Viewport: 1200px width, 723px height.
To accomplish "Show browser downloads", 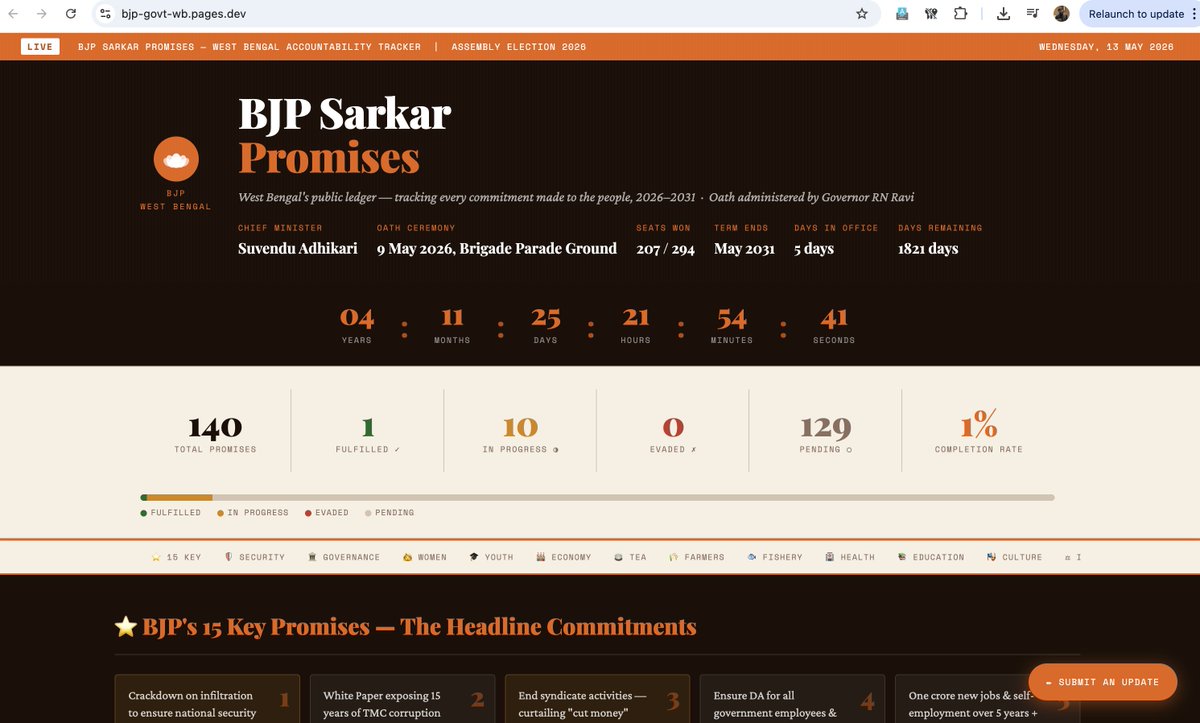I will (x=1004, y=14).
